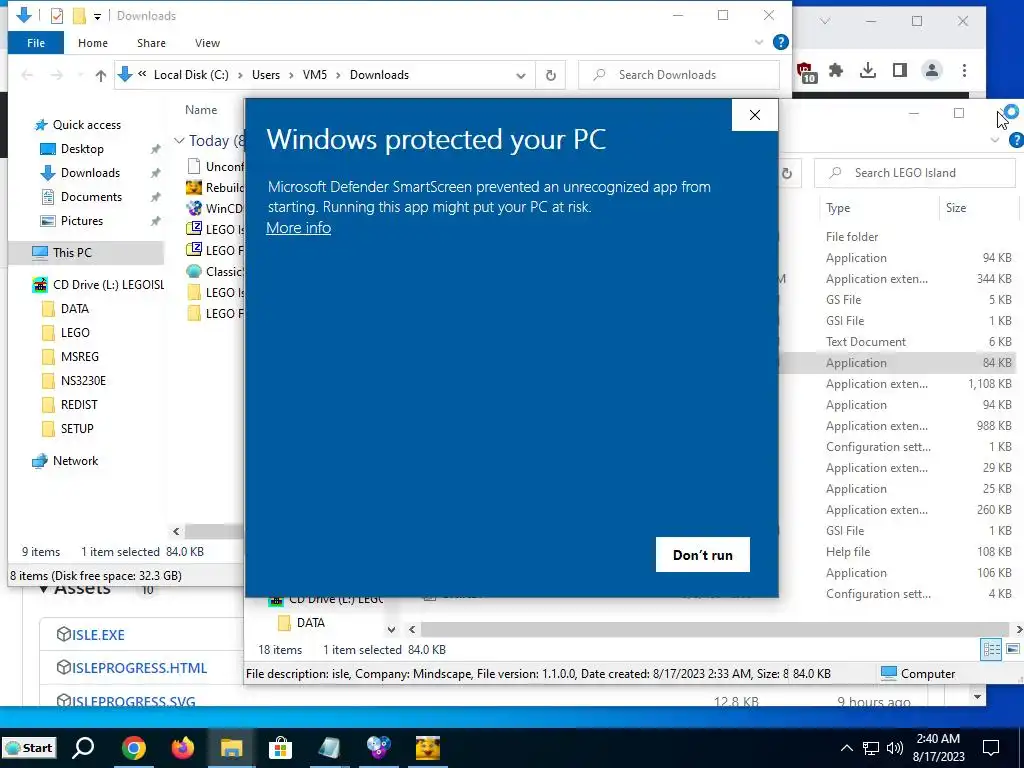
Task: Open Firefox from the taskbar
Action: click(183, 748)
